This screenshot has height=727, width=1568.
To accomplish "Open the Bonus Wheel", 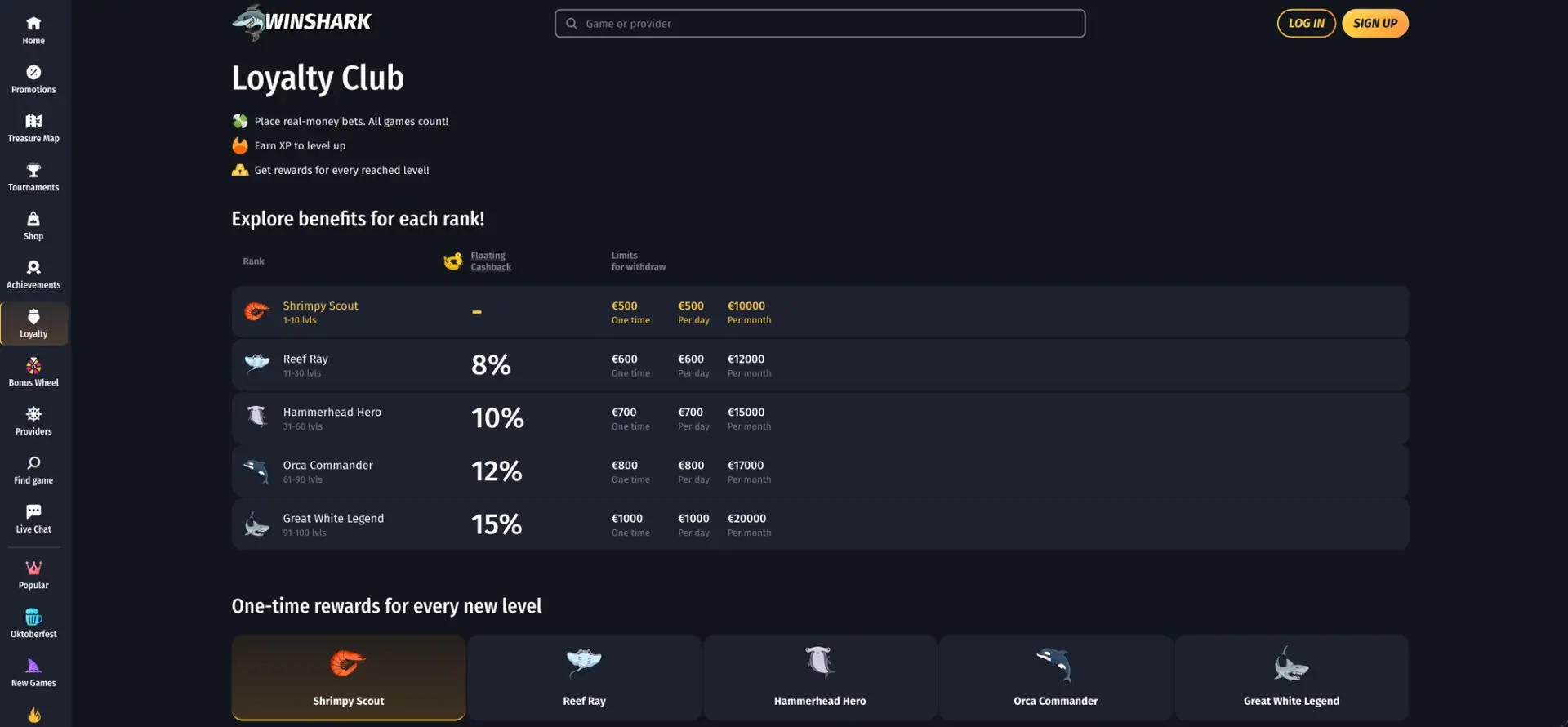I will 33,372.
